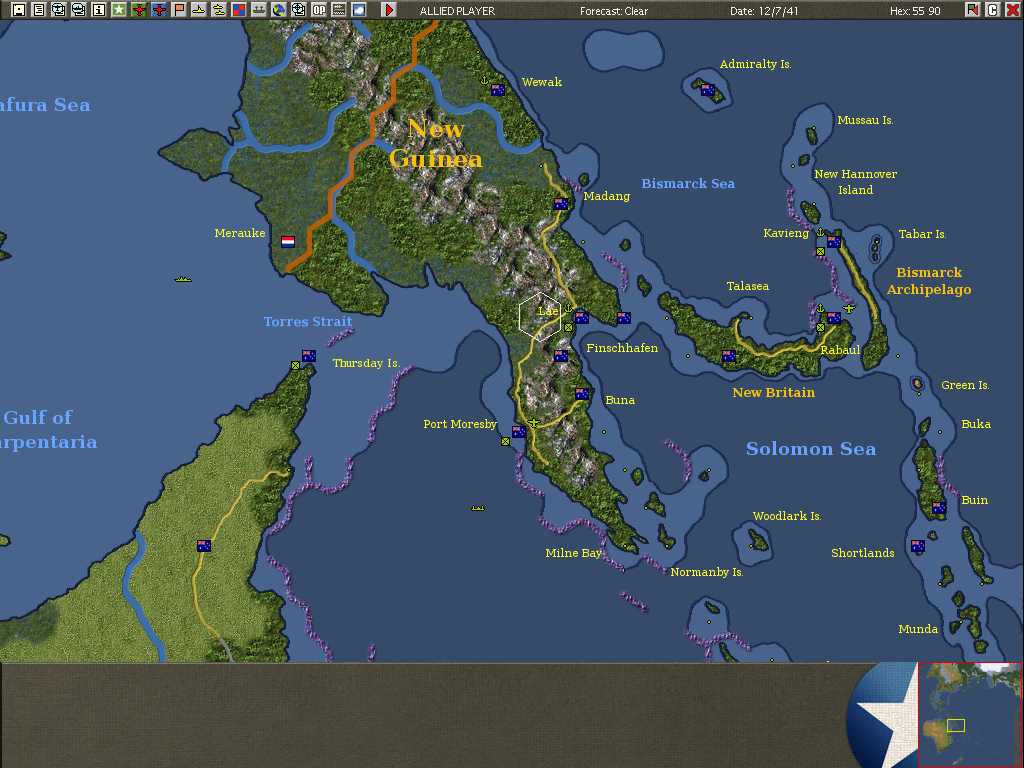
Task: Click the fort square icon at Port Moresby
Action: (505, 441)
